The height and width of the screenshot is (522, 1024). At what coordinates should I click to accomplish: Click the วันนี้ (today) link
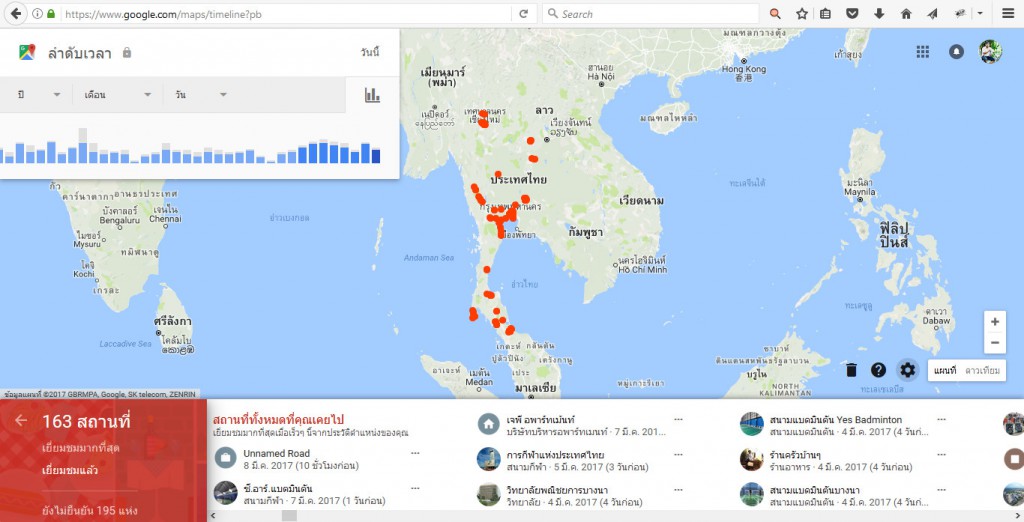370,52
